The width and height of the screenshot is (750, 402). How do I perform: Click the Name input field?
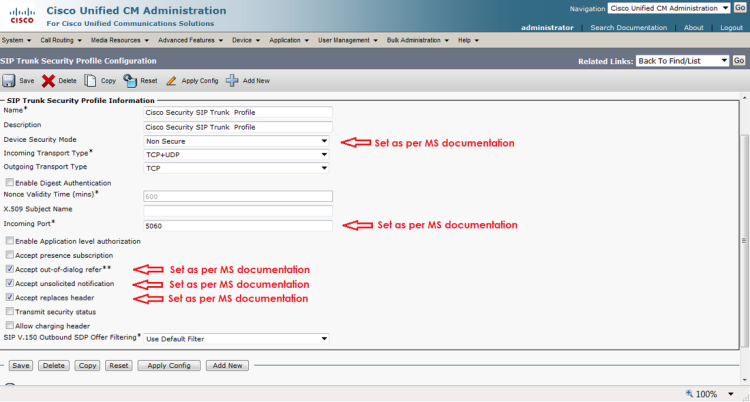click(238, 112)
